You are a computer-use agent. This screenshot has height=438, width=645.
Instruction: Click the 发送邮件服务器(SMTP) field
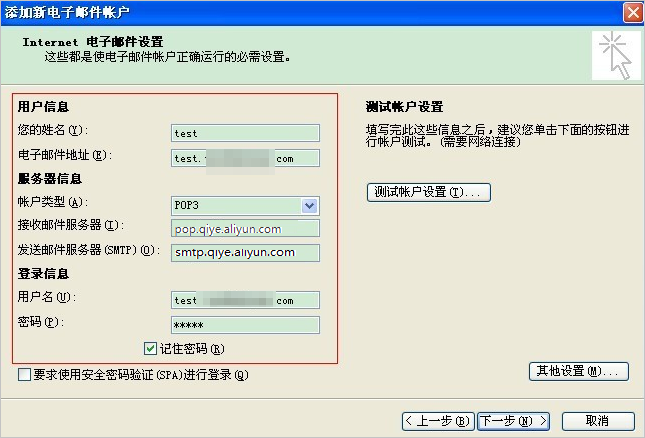245,252
